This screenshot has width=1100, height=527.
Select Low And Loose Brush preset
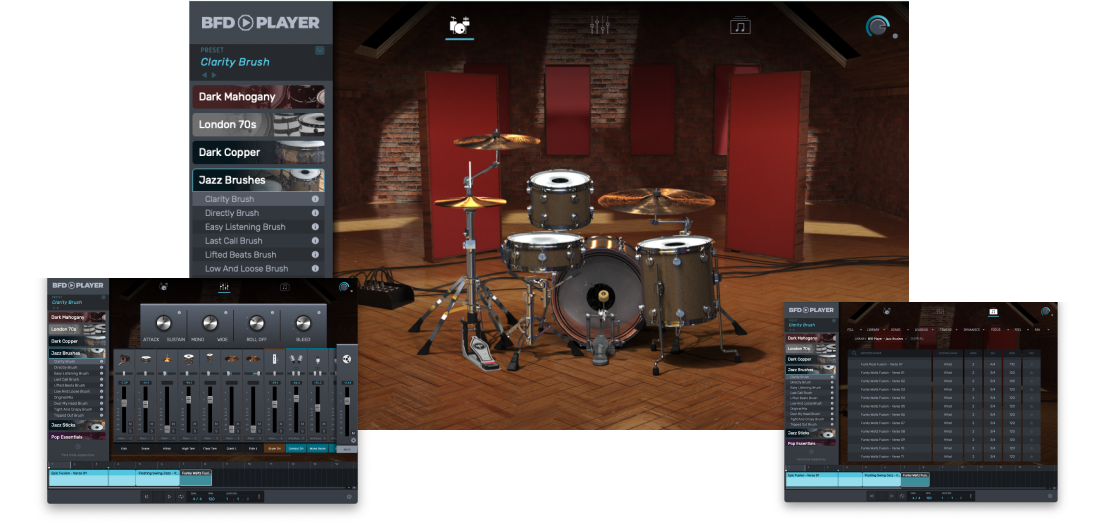point(246,269)
